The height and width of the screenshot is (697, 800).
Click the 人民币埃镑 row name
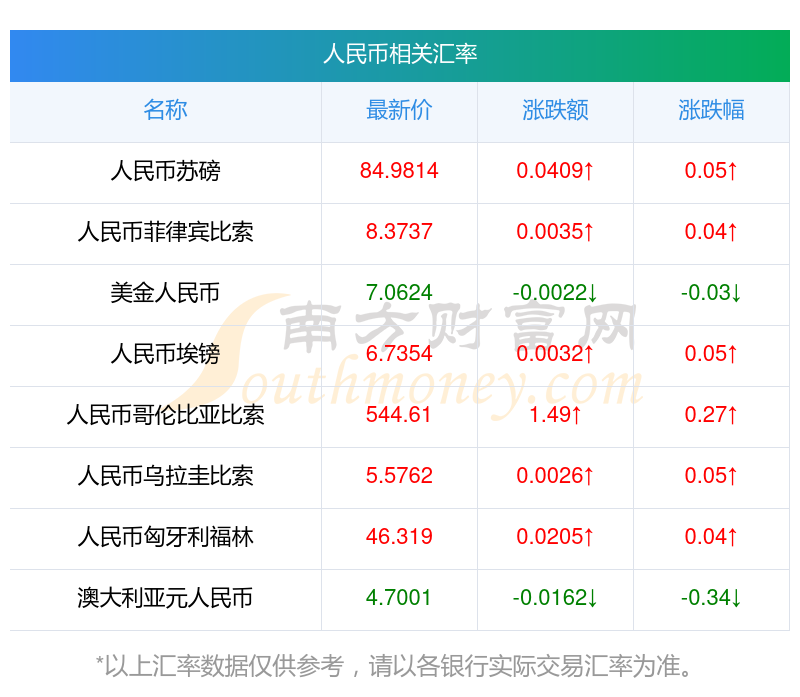(x=165, y=354)
